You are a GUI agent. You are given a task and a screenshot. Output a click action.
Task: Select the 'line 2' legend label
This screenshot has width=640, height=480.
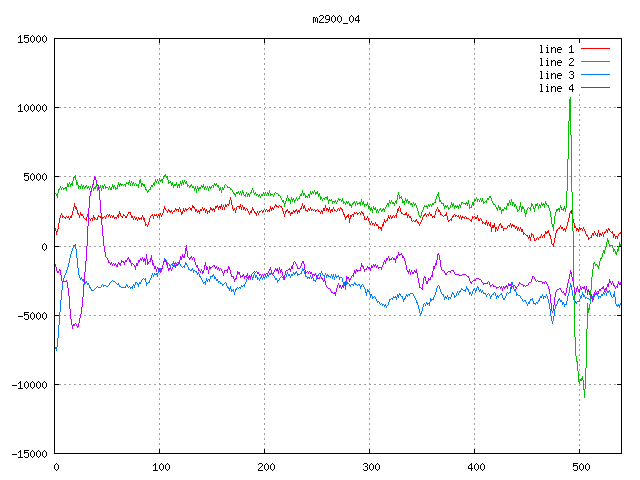[x=557, y=62]
